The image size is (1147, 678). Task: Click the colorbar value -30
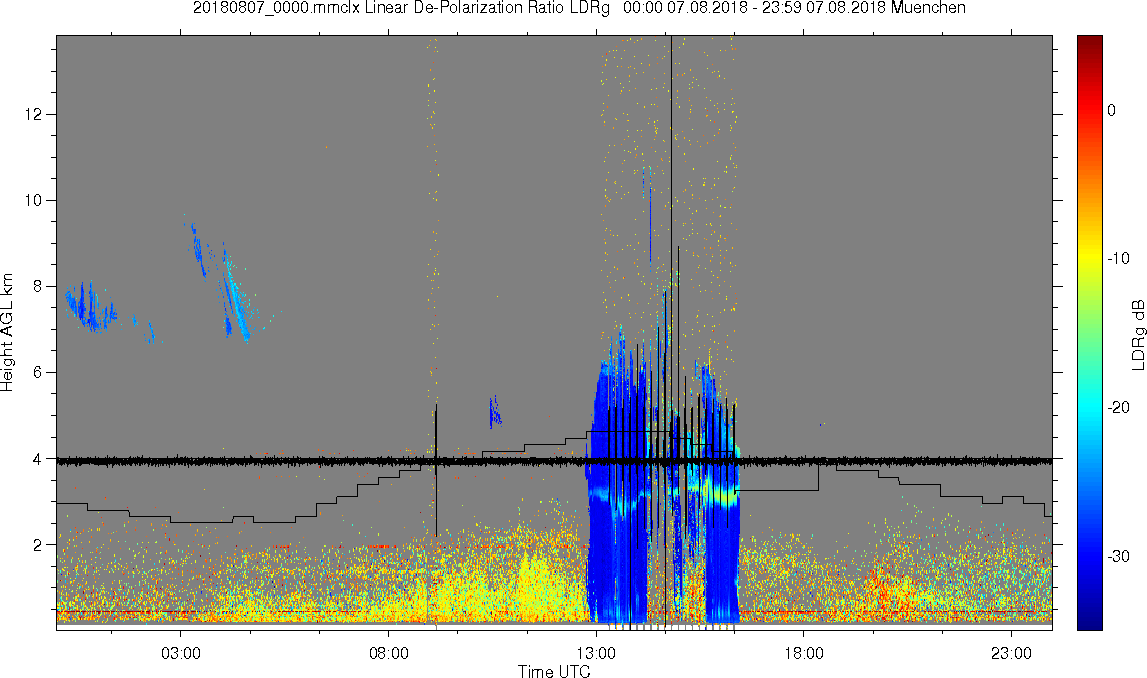[x=1118, y=557]
